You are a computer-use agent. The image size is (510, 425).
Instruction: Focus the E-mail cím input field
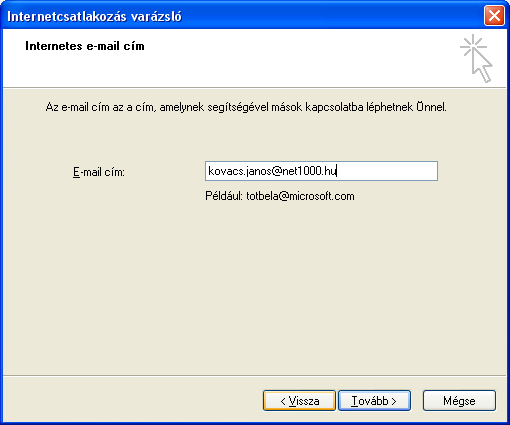(x=321, y=171)
